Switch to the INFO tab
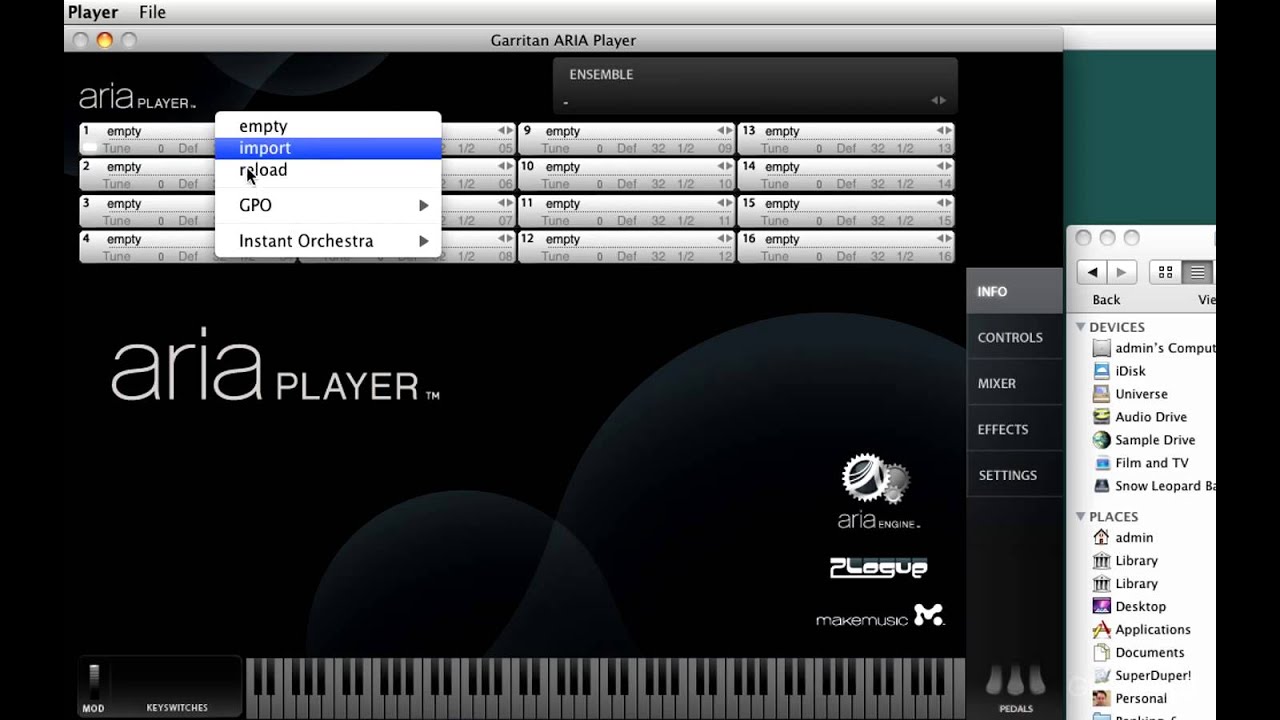This screenshot has width=1280, height=720. click(x=1014, y=291)
